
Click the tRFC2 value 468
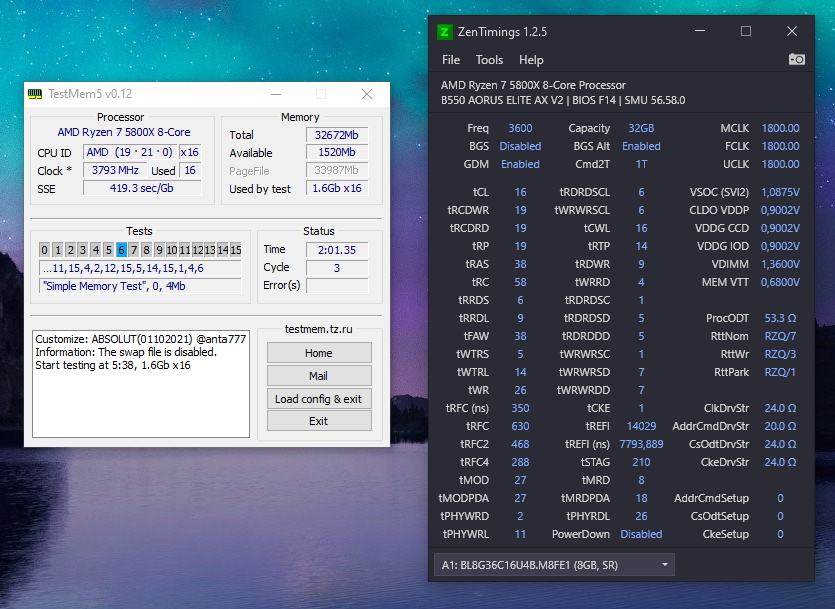coord(520,444)
